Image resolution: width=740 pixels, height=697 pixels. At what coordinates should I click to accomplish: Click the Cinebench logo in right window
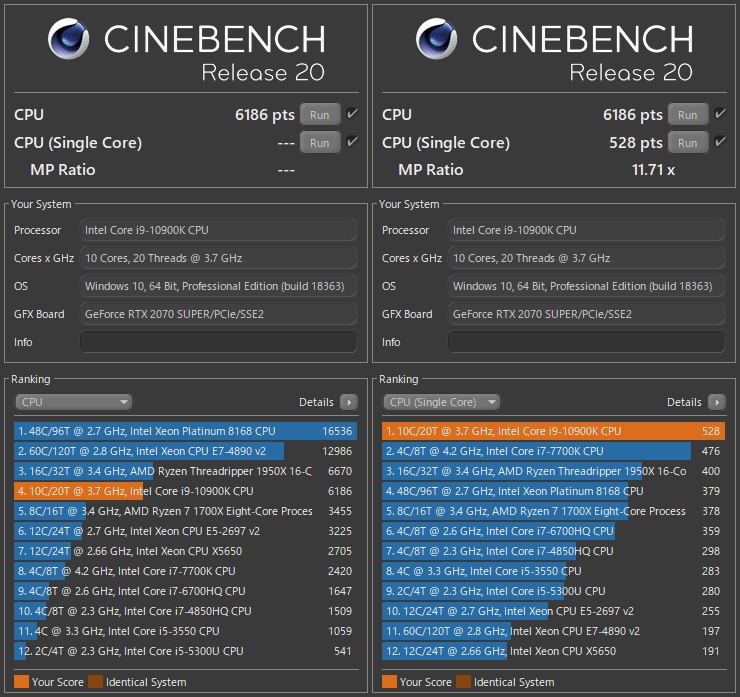[437, 39]
